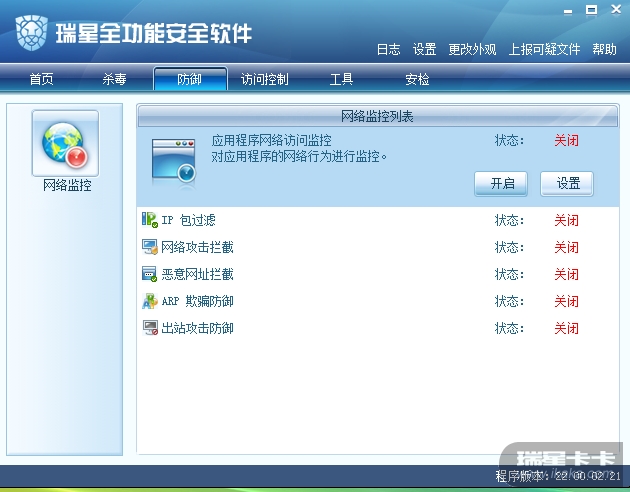Select the 出站攻击防御 row
The height and width of the screenshot is (492, 630).
[x=377, y=328]
